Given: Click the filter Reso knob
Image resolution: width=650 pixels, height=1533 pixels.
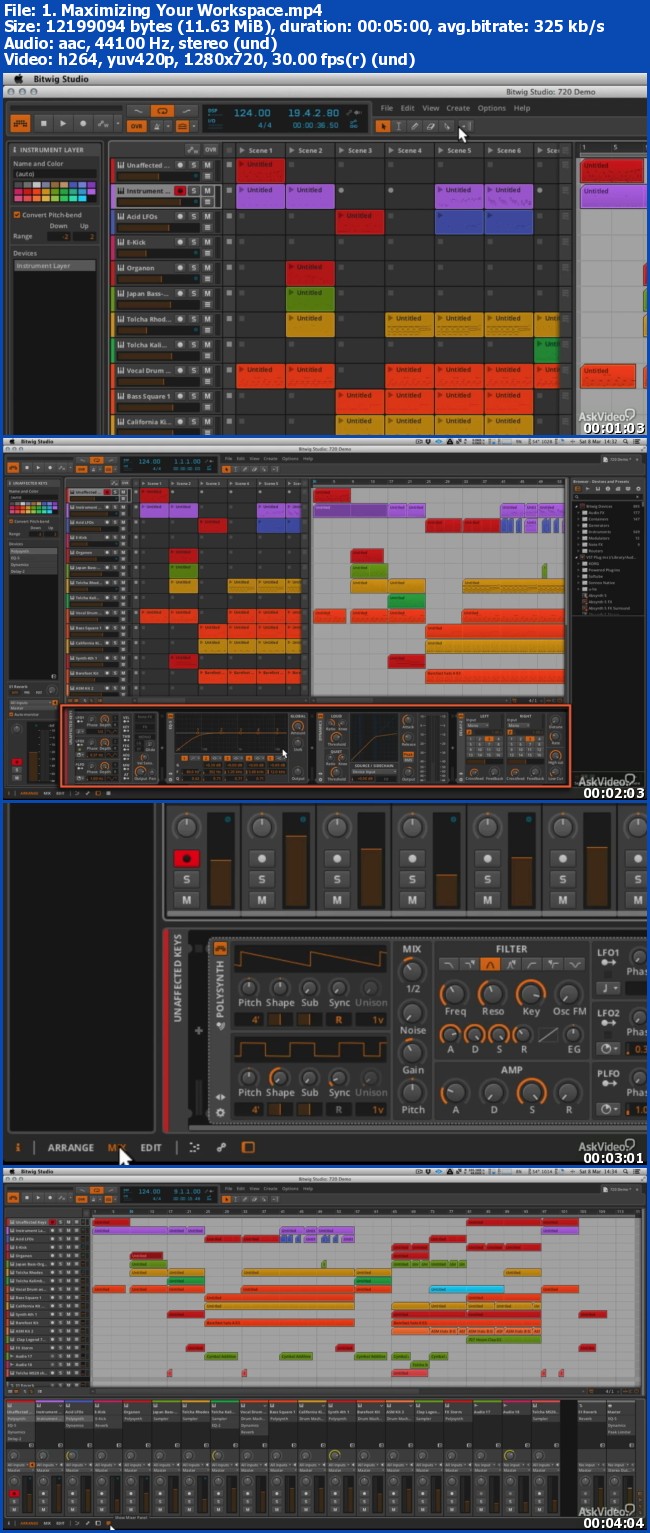Looking at the screenshot, I should (x=492, y=993).
